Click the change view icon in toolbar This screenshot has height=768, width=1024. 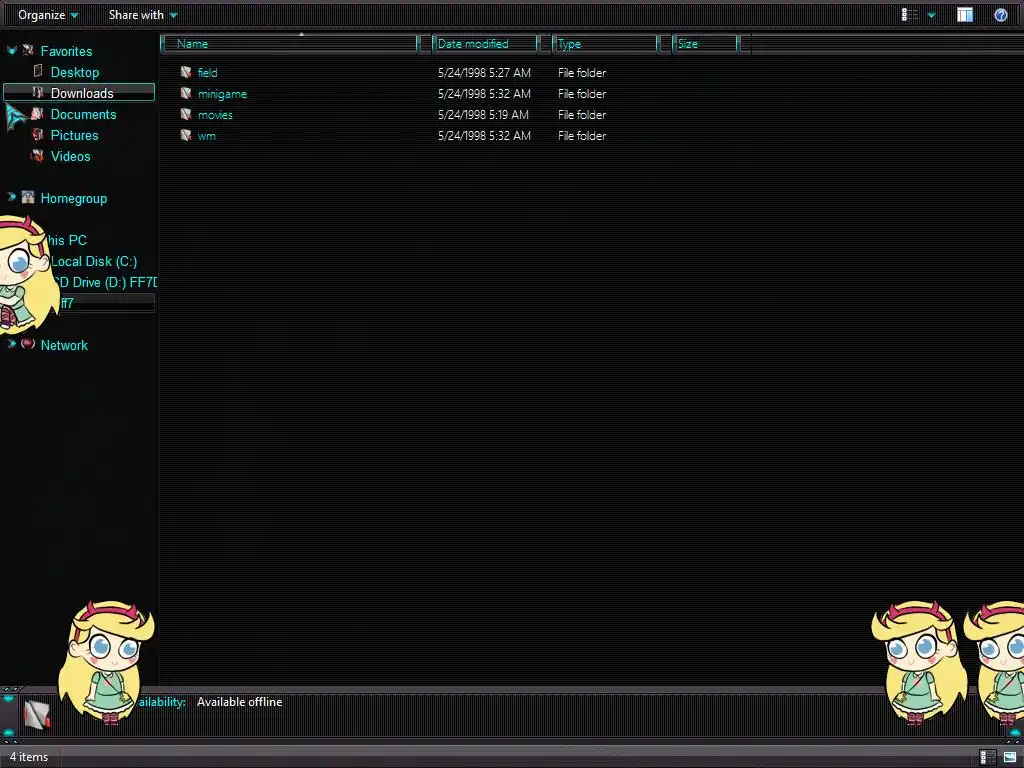click(909, 14)
